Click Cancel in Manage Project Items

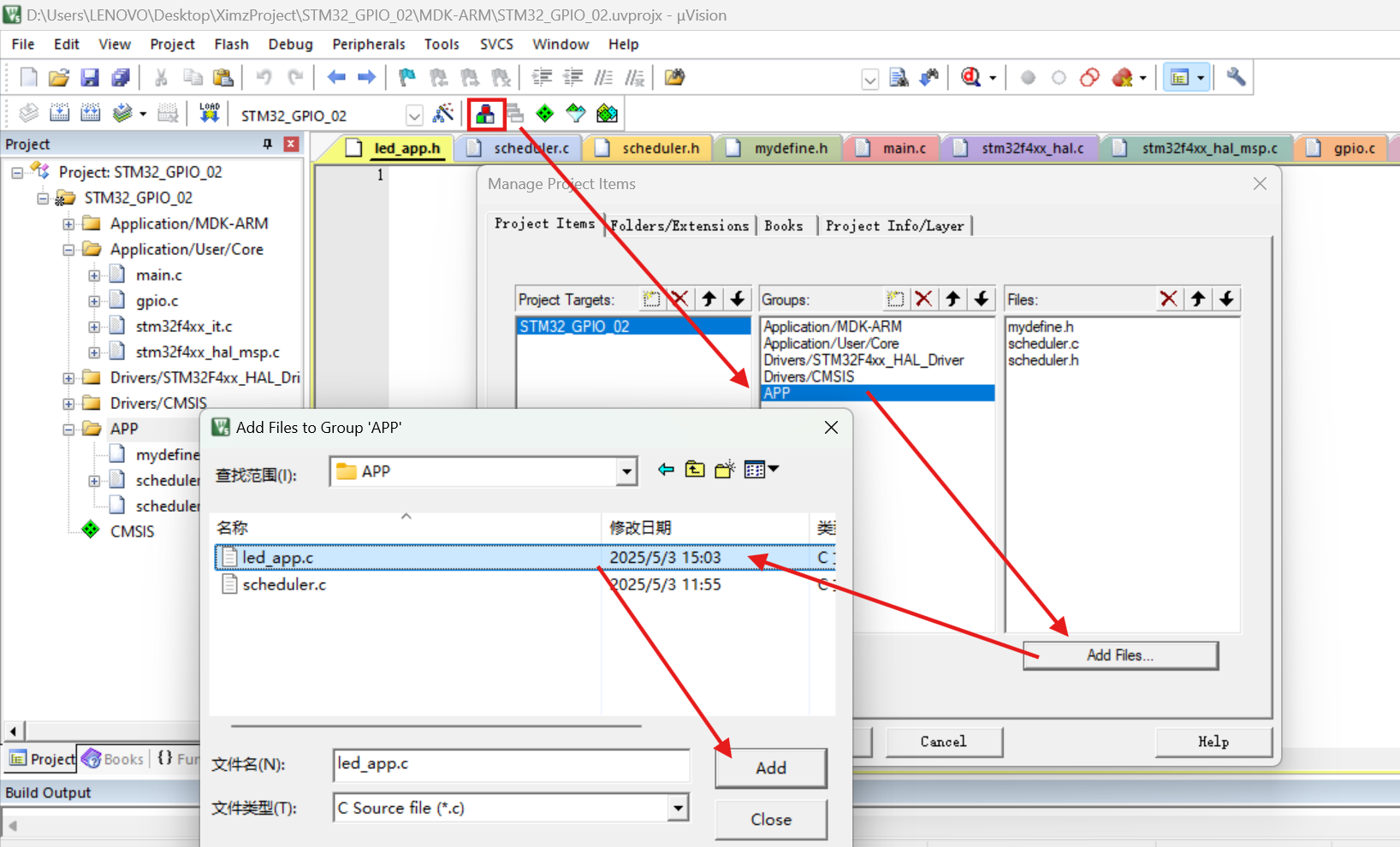(944, 742)
